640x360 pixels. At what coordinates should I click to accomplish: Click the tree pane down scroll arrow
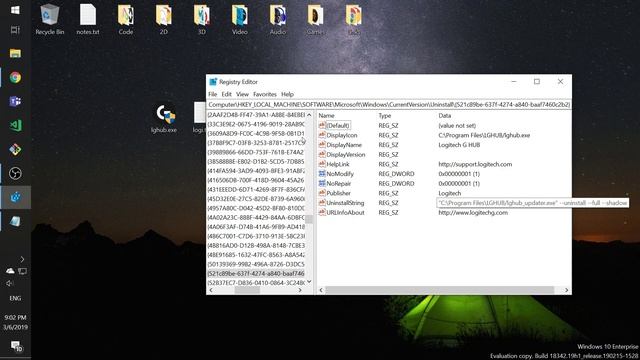point(309,281)
